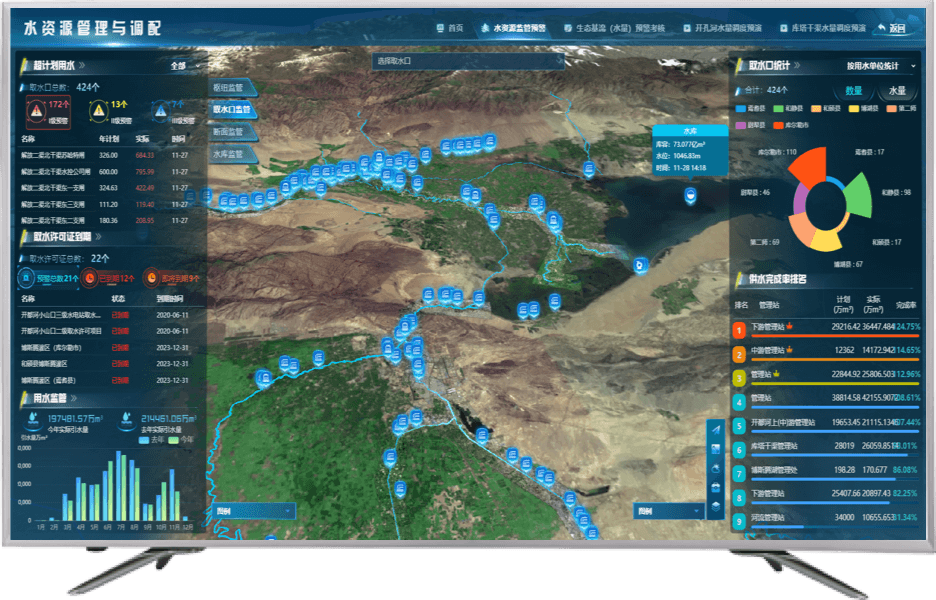Expand the 图例 legend dropdown at map bottom-left

(254, 511)
